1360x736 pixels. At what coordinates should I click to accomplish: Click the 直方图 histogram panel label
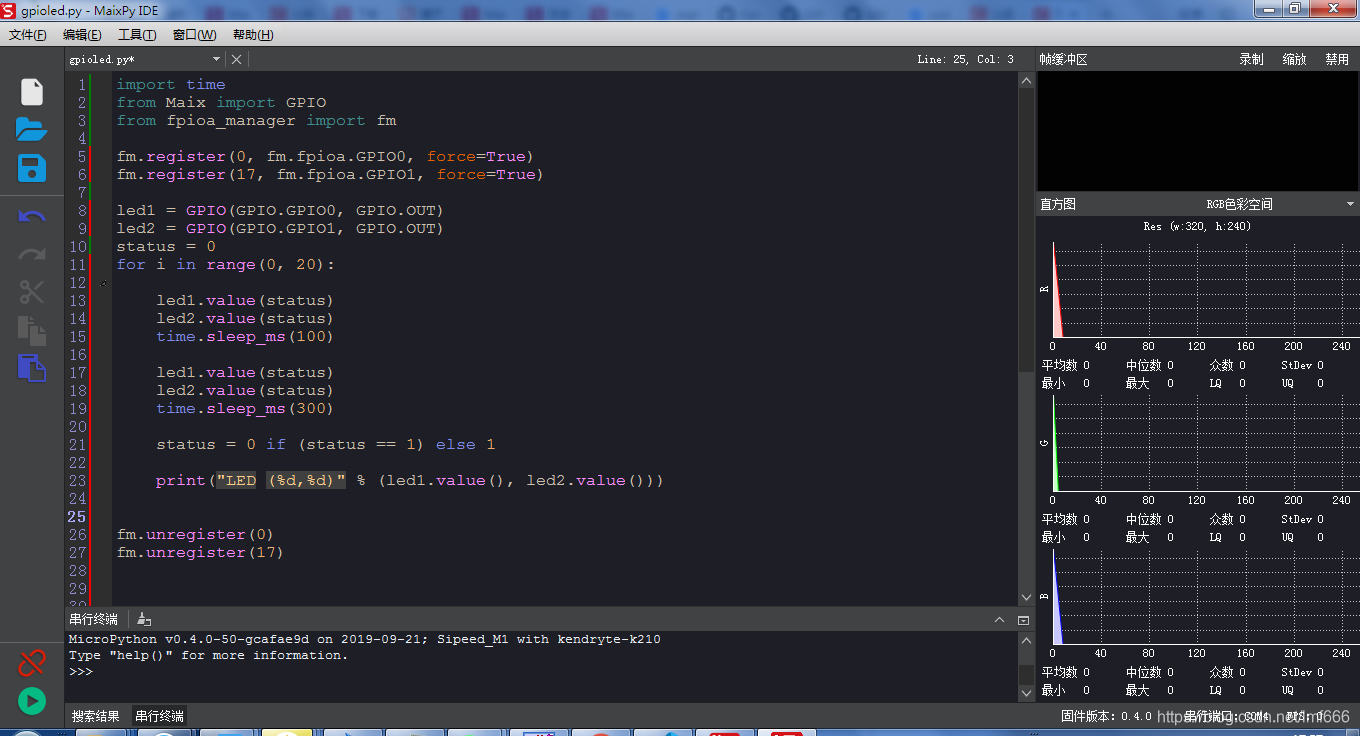(x=1058, y=204)
